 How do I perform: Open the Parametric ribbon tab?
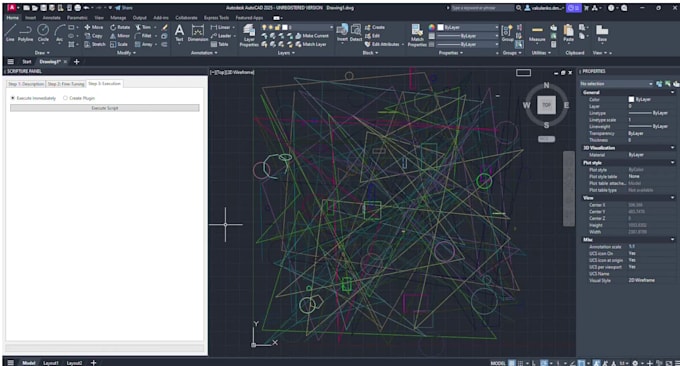(77, 18)
